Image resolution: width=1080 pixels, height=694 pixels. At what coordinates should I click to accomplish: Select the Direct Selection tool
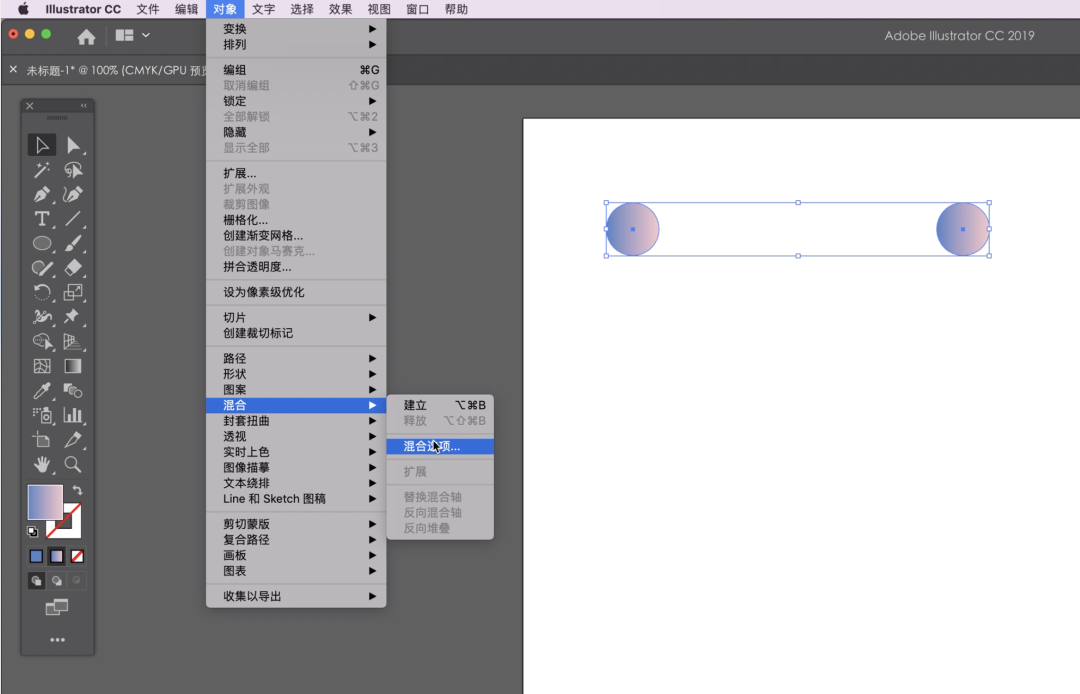pos(73,146)
